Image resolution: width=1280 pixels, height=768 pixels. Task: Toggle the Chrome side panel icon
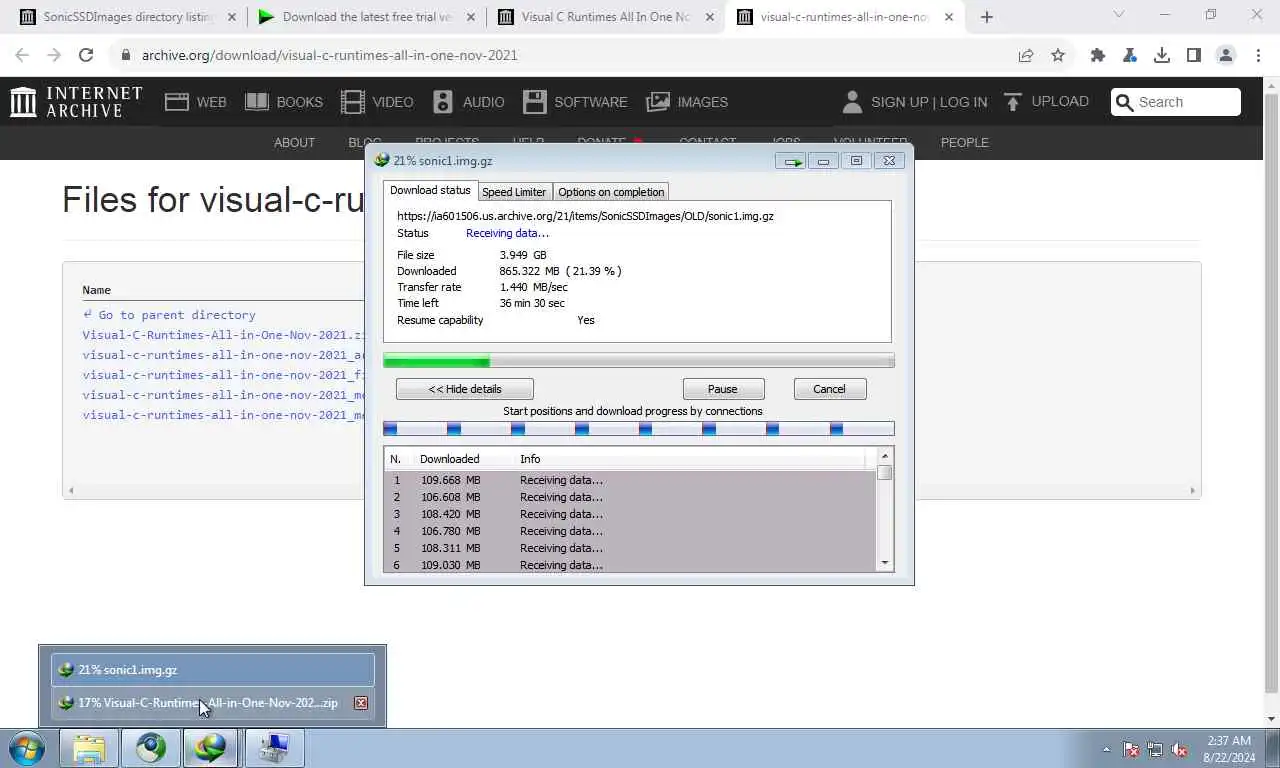(x=1194, y=55)
